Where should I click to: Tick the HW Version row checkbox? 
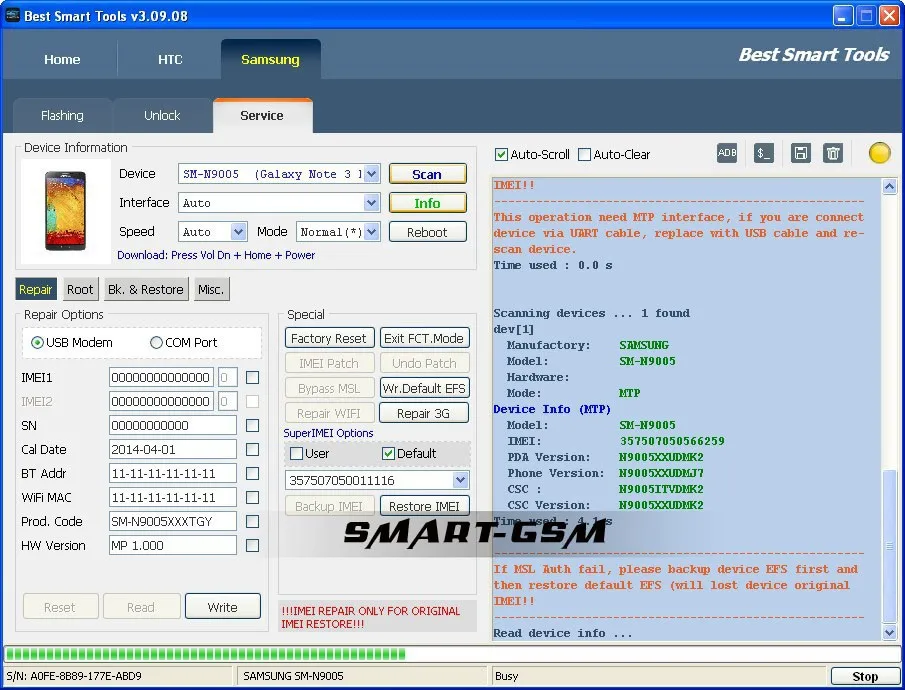pyautogui.click(x=252, y=546)
